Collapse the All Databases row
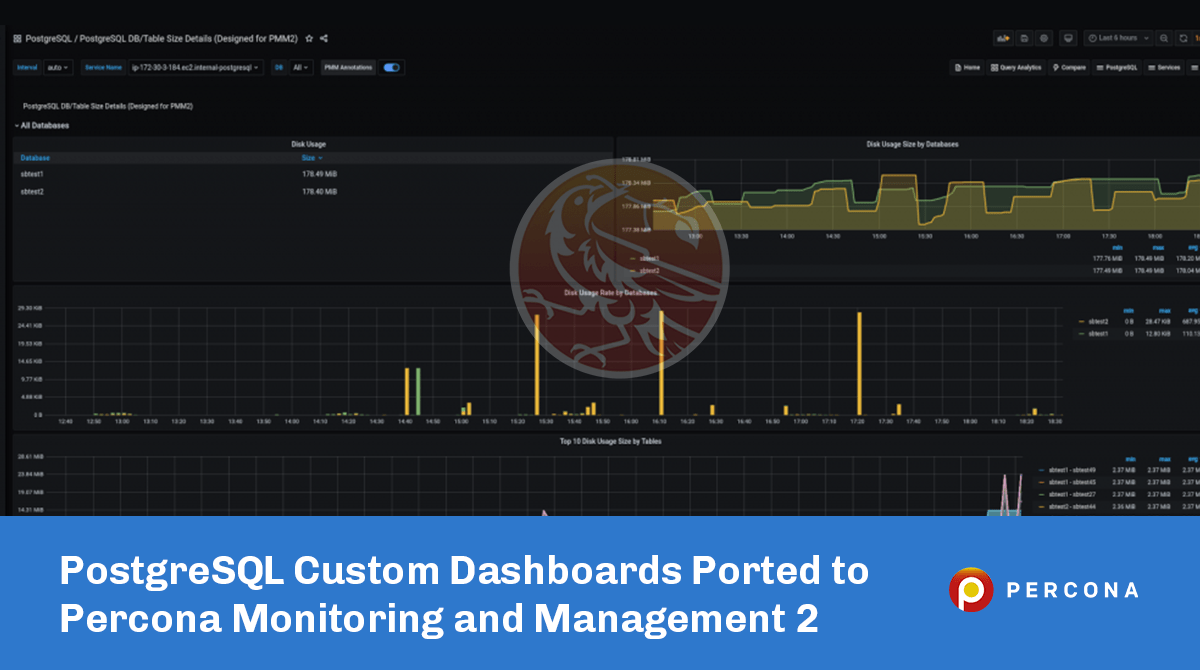Viewport: 1200px width, 670px height. (43, 126)
